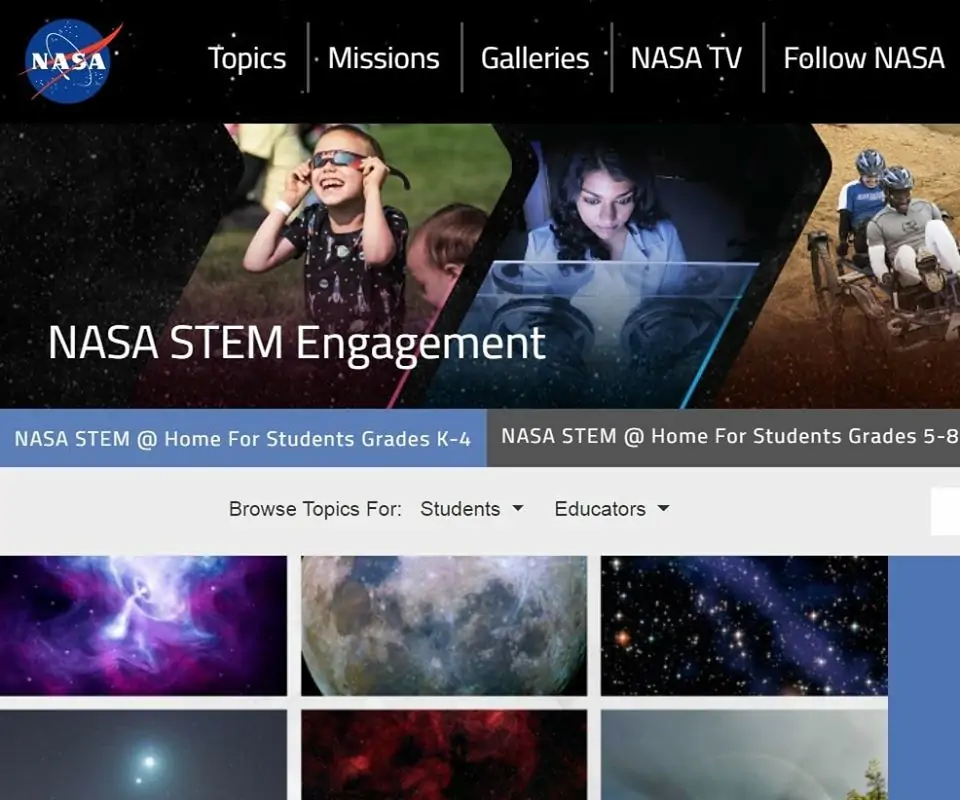Click the Browse Topics For label
This screenshot has width=960, height=800.
pyautogui.click(x=315, y=509)
